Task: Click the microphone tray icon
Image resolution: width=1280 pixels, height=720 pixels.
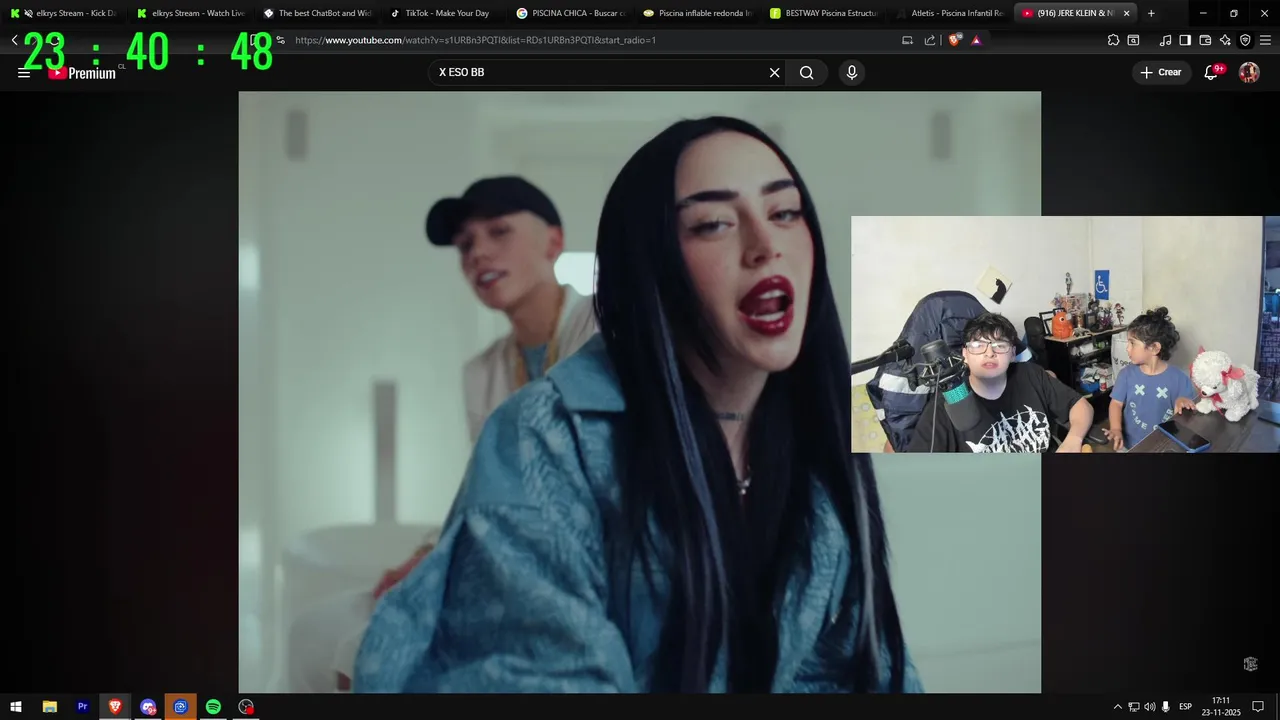Action: [x=1166, y=707]
